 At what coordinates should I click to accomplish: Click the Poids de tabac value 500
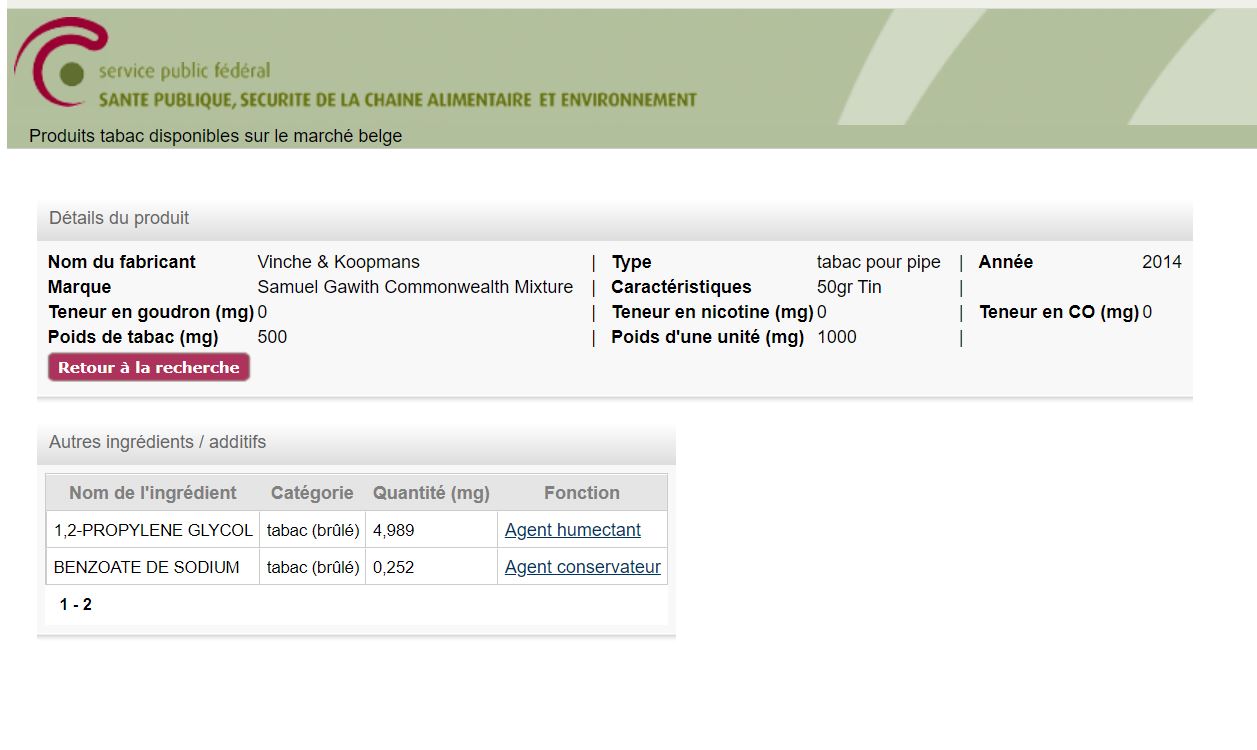[272, 337]
